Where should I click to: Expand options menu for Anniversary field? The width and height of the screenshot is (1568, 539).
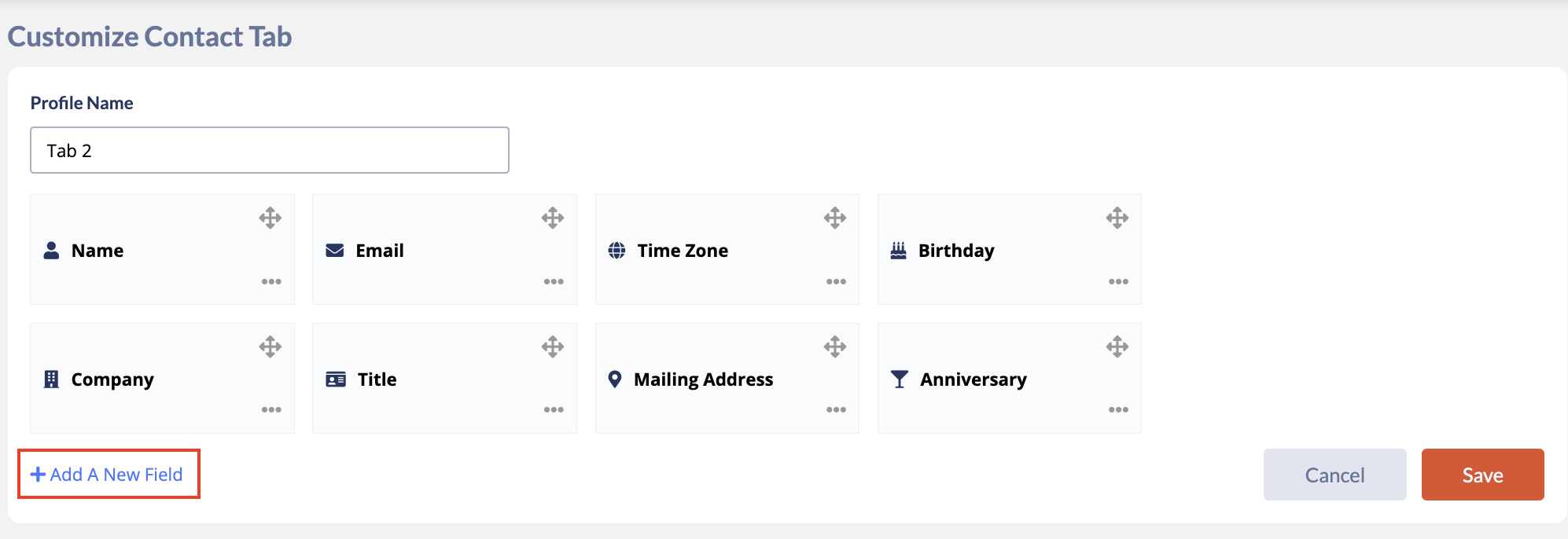pyautogui.click(x=1118, y=409)
